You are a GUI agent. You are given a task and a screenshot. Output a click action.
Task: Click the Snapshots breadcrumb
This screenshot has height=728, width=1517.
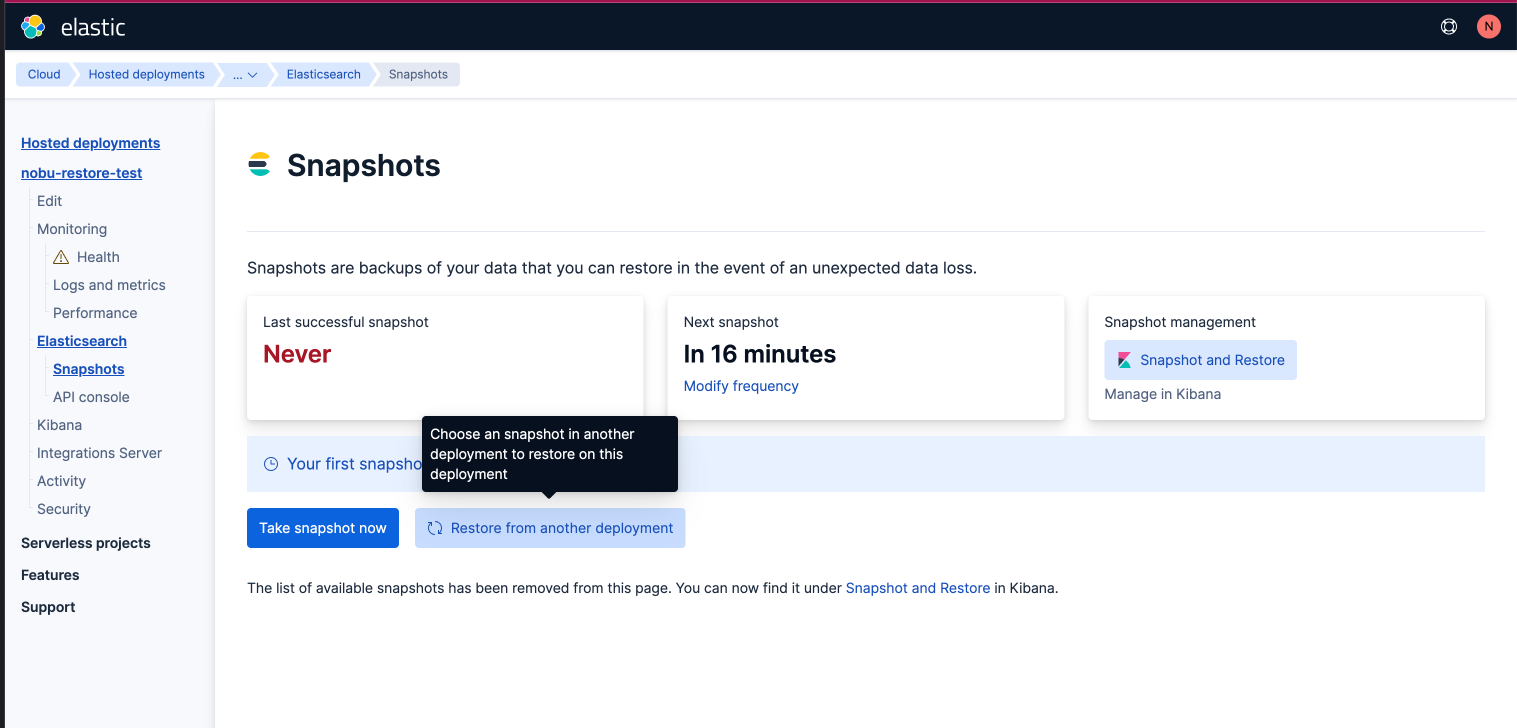(x=418, y=74)
